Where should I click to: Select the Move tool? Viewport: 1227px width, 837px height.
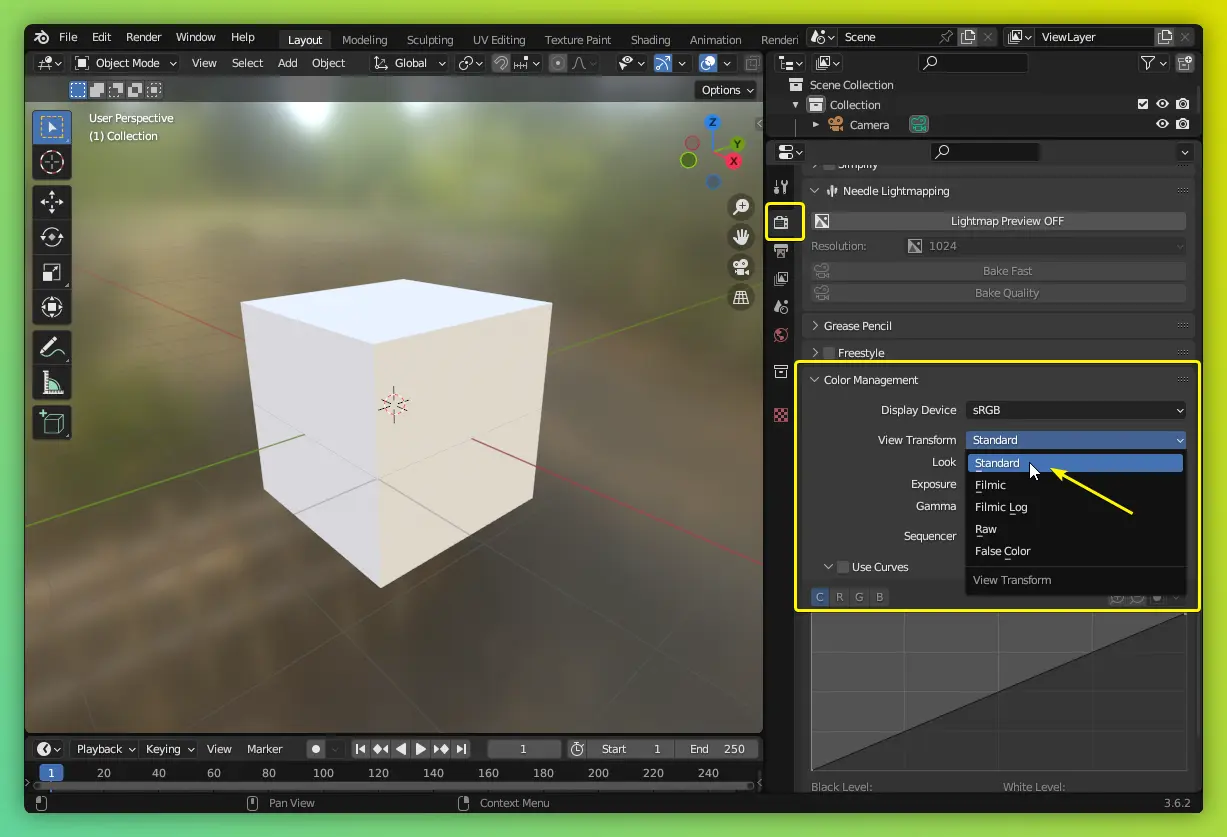click(51, 201)
